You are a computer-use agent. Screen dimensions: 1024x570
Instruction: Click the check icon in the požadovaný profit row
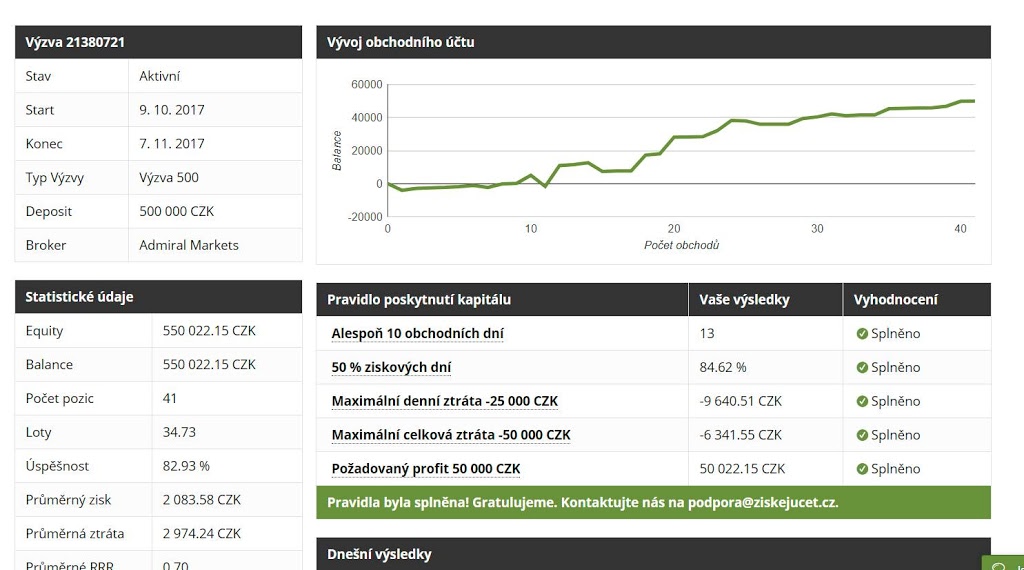click(x=862, y=469)
